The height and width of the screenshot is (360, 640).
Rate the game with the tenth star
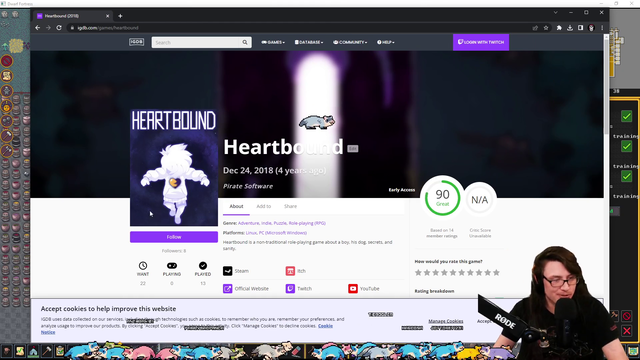496,273
